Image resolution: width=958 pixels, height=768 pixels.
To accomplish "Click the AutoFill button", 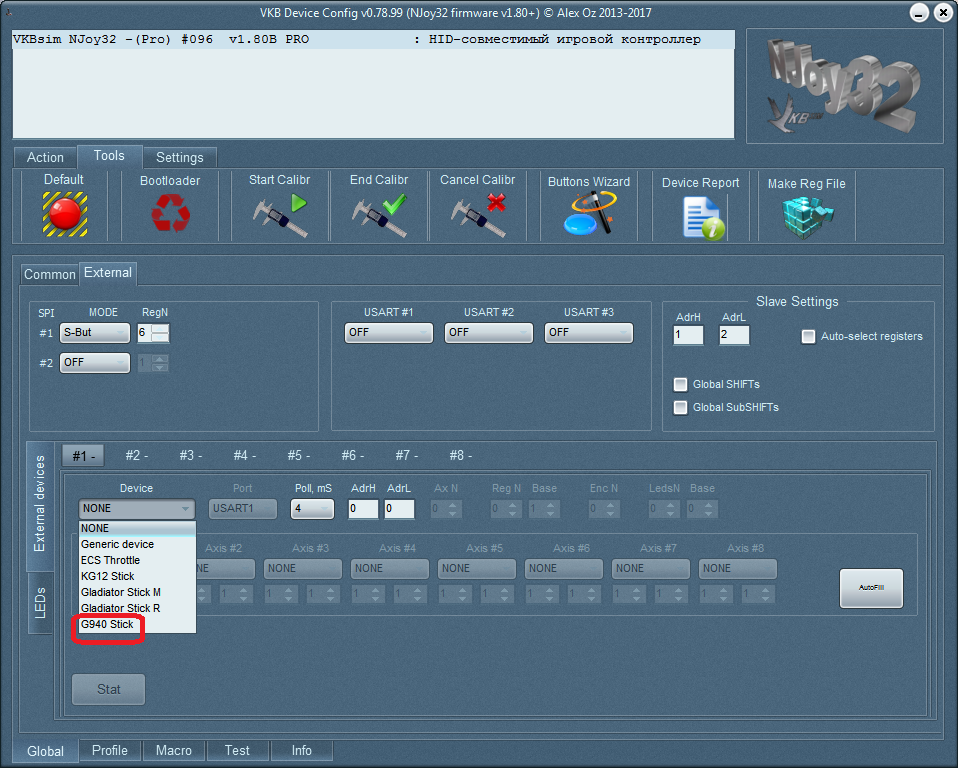I will click(x=871, y=588).
